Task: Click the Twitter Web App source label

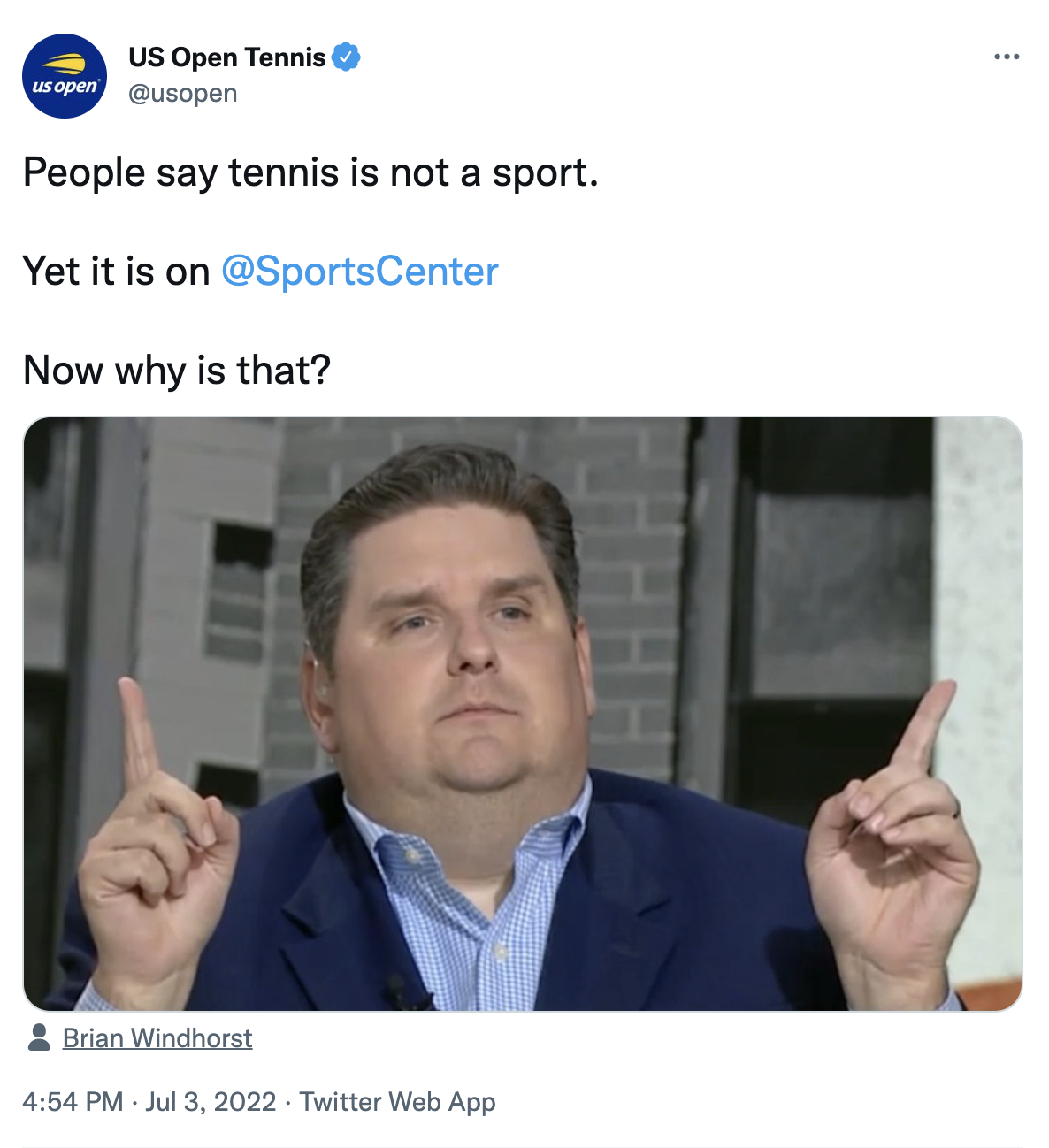Action: (x=399, y=1101)
